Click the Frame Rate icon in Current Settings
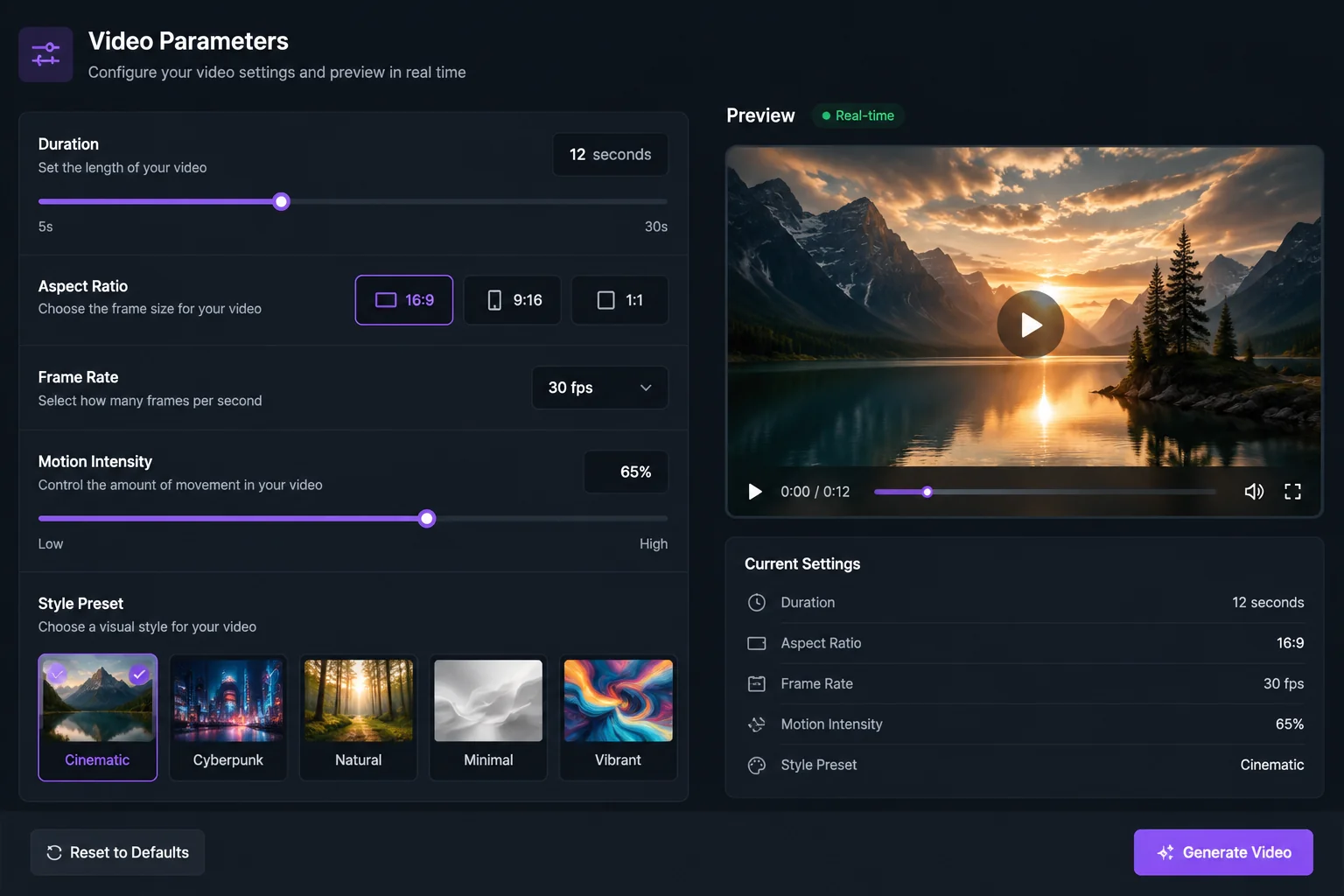The width and height of the screenshot is (1344, 896). (x=757, y=683)
